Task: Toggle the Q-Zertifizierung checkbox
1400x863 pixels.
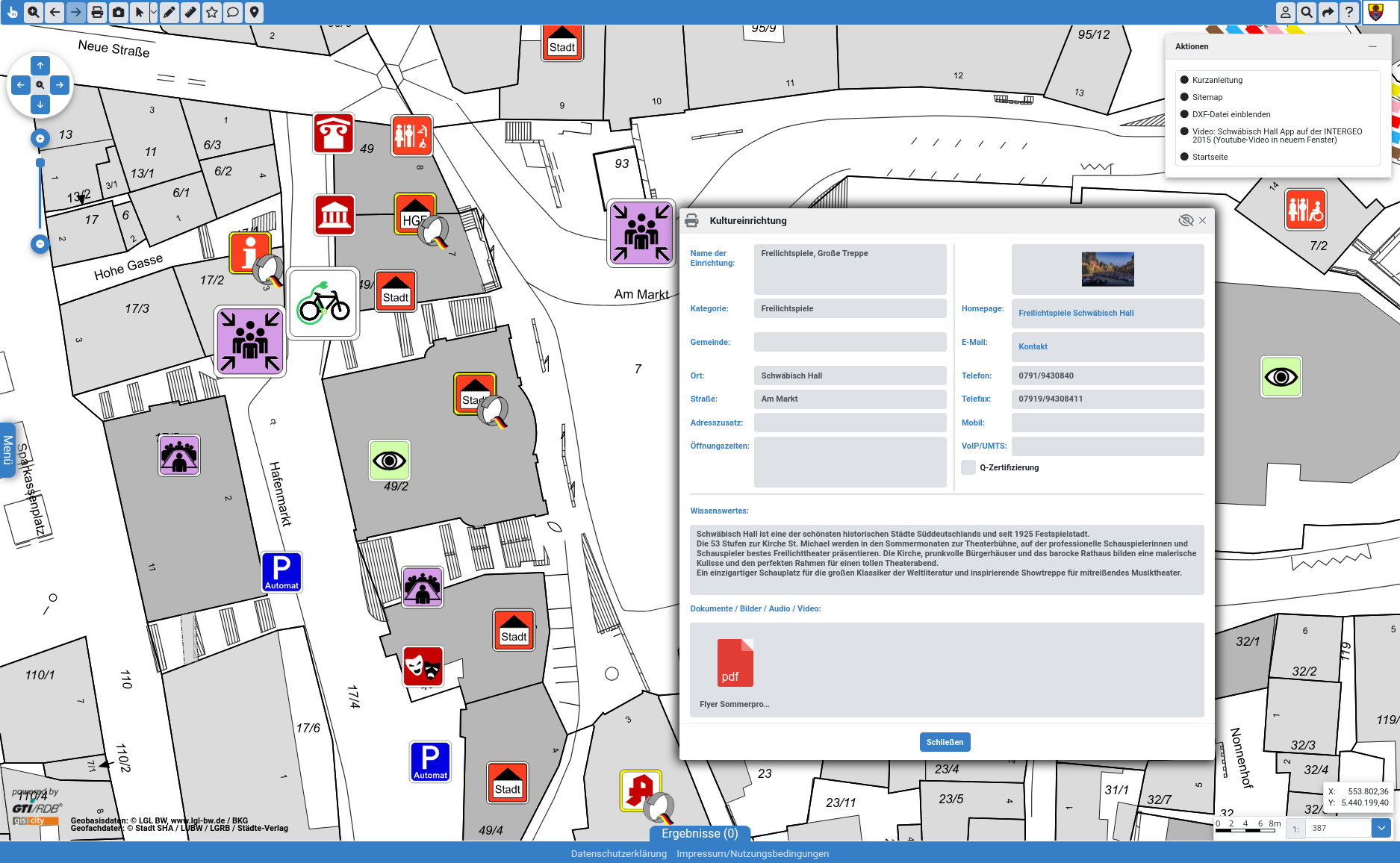Action: click(968, 467)
